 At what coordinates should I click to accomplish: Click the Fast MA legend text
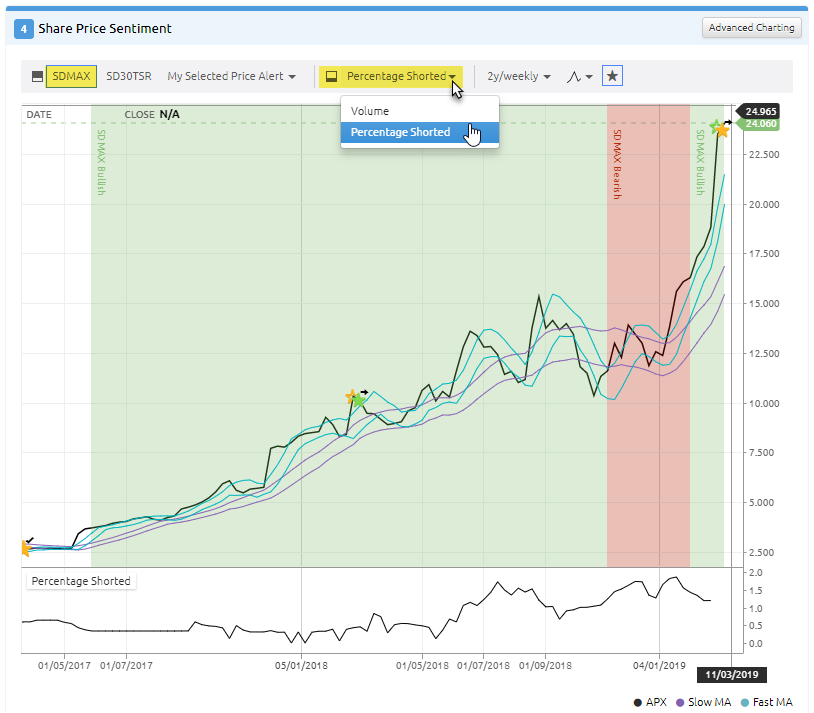click(x=773, y=703)
